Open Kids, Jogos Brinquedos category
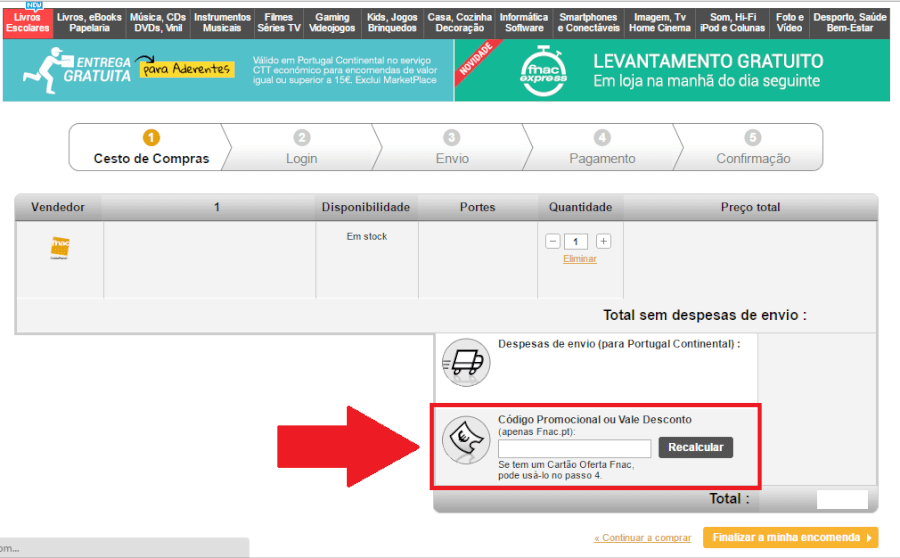This screenshot has height=558, width=900. click(392, 23)
